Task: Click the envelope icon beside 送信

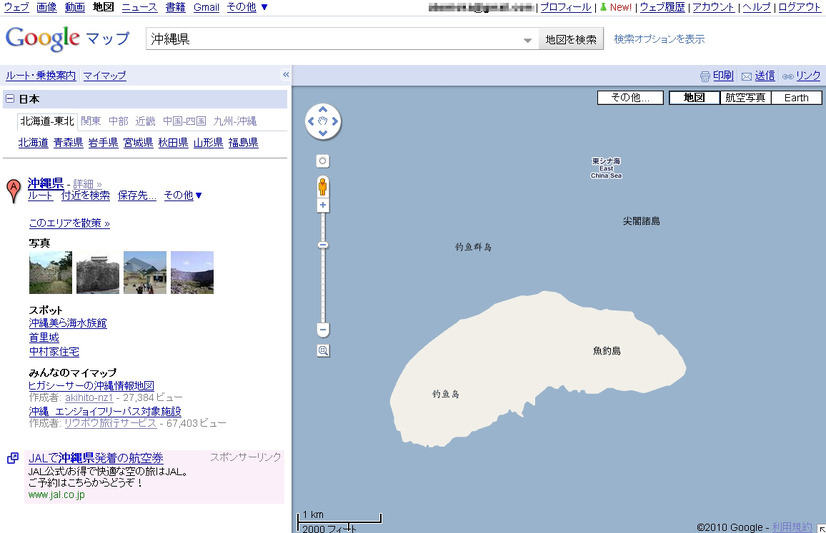Action: (746, 77)
